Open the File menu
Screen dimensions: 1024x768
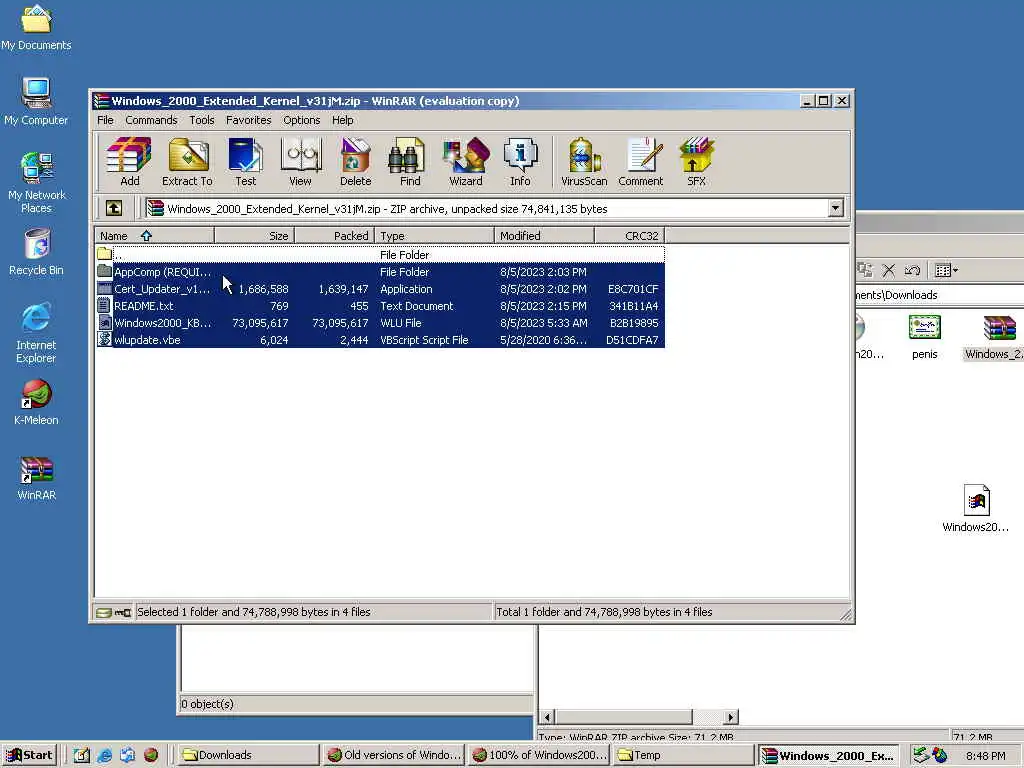tap(105, 120)
